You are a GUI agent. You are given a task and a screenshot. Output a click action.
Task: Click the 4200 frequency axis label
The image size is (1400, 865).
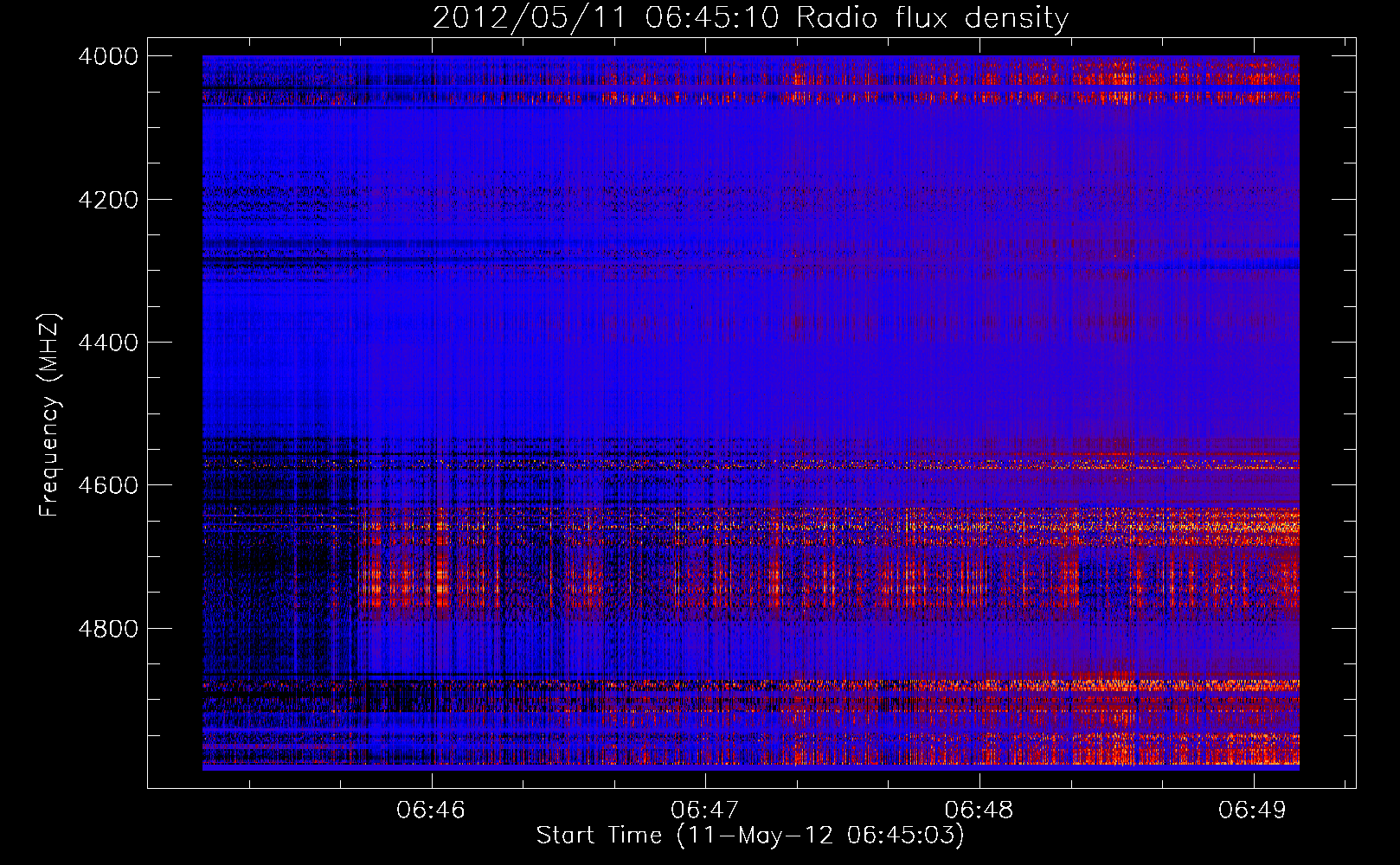pos(108,200)
